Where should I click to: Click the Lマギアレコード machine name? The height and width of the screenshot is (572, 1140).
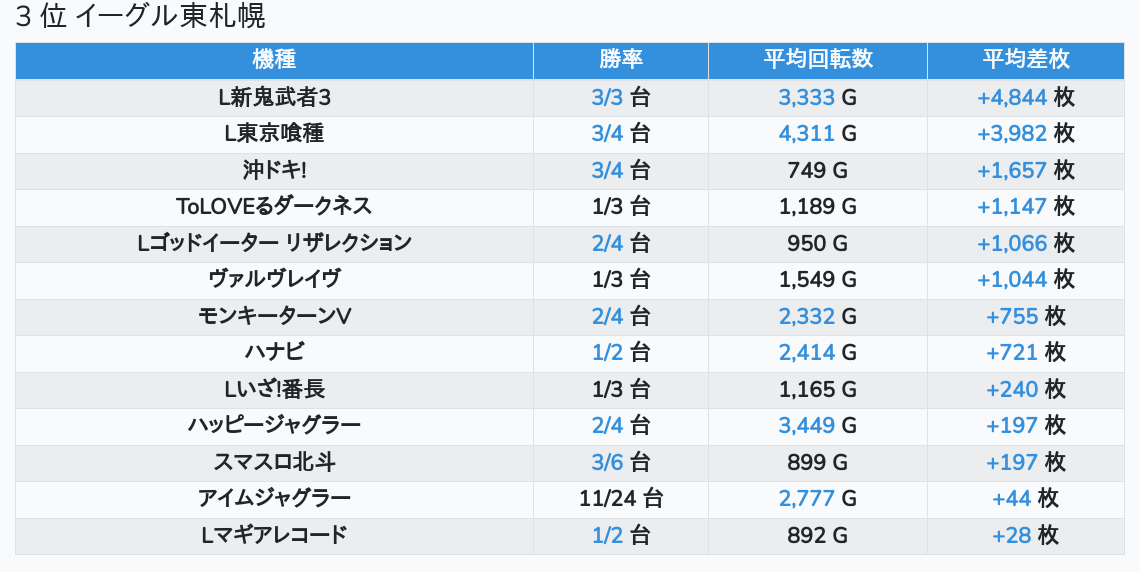coord(274,535)
